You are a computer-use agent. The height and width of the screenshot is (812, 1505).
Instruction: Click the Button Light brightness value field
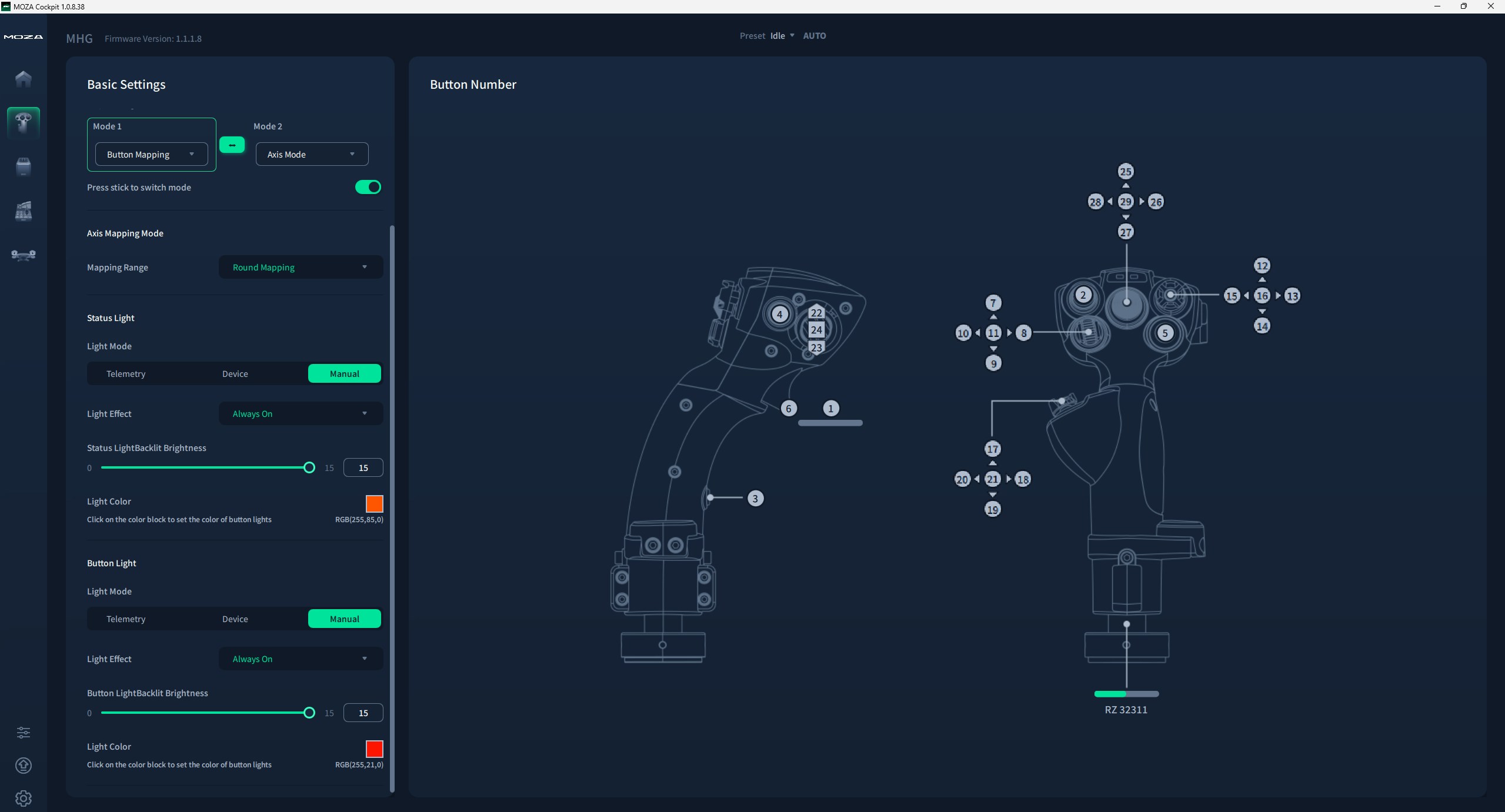tap(363, 713)
